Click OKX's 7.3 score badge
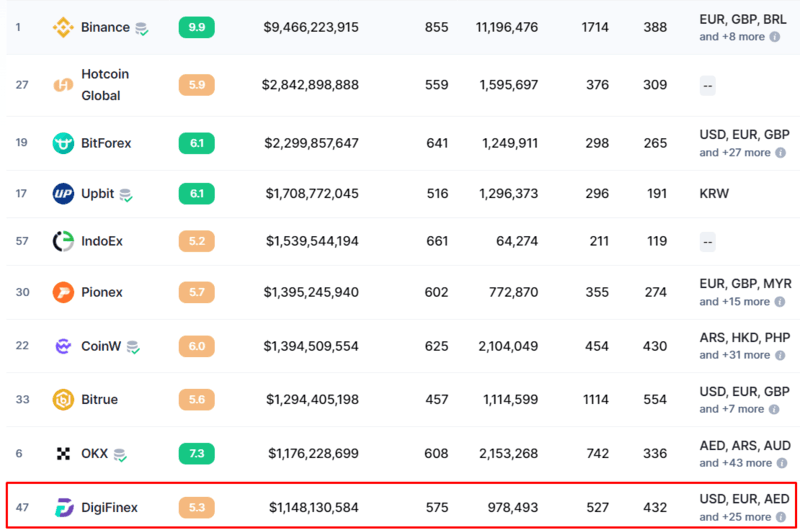Viewport: 800px width, 530px height. [196, 453]
